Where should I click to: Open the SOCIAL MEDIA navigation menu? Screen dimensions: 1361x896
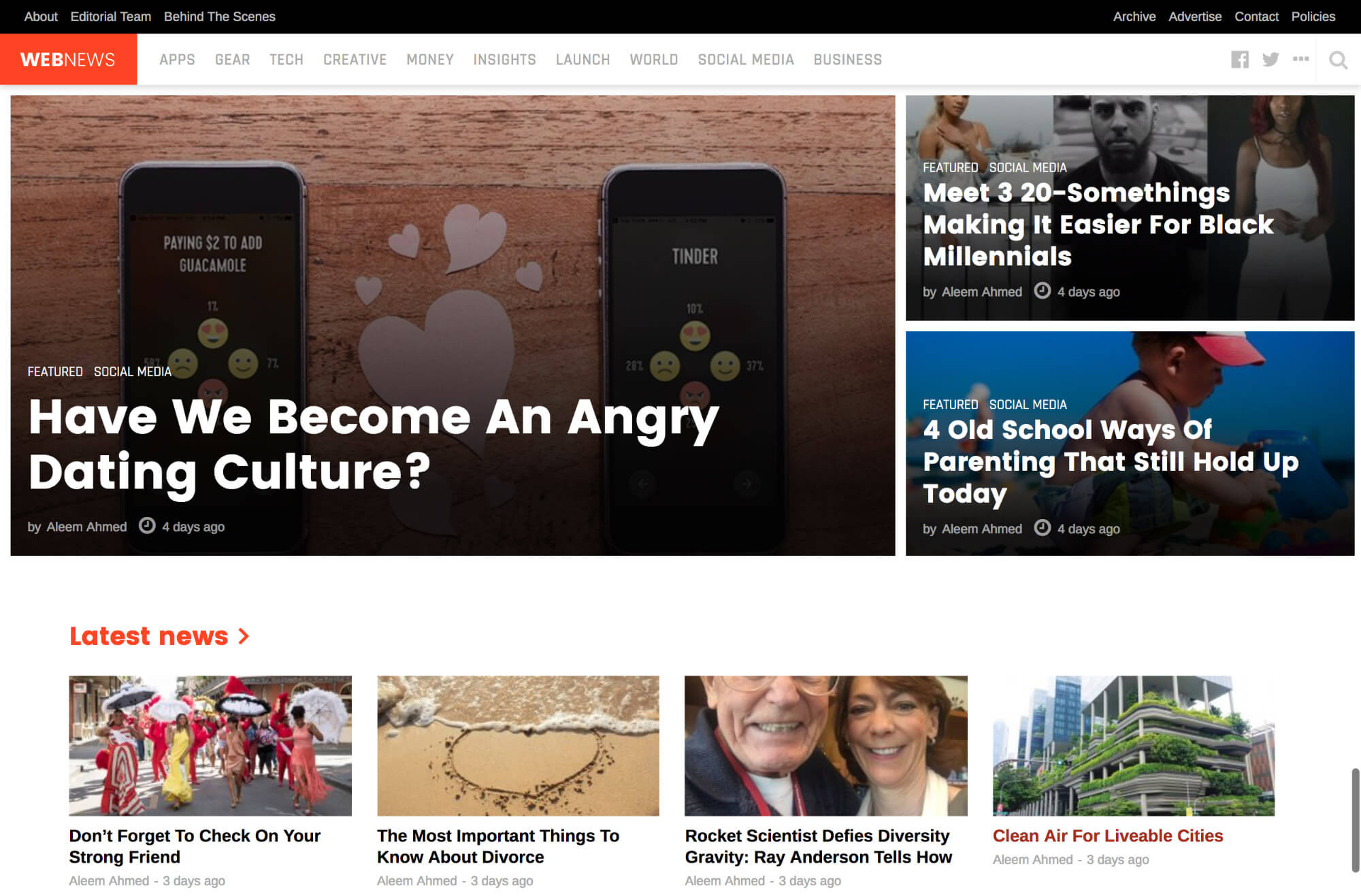pyautogui.click(x=746, y=60)
